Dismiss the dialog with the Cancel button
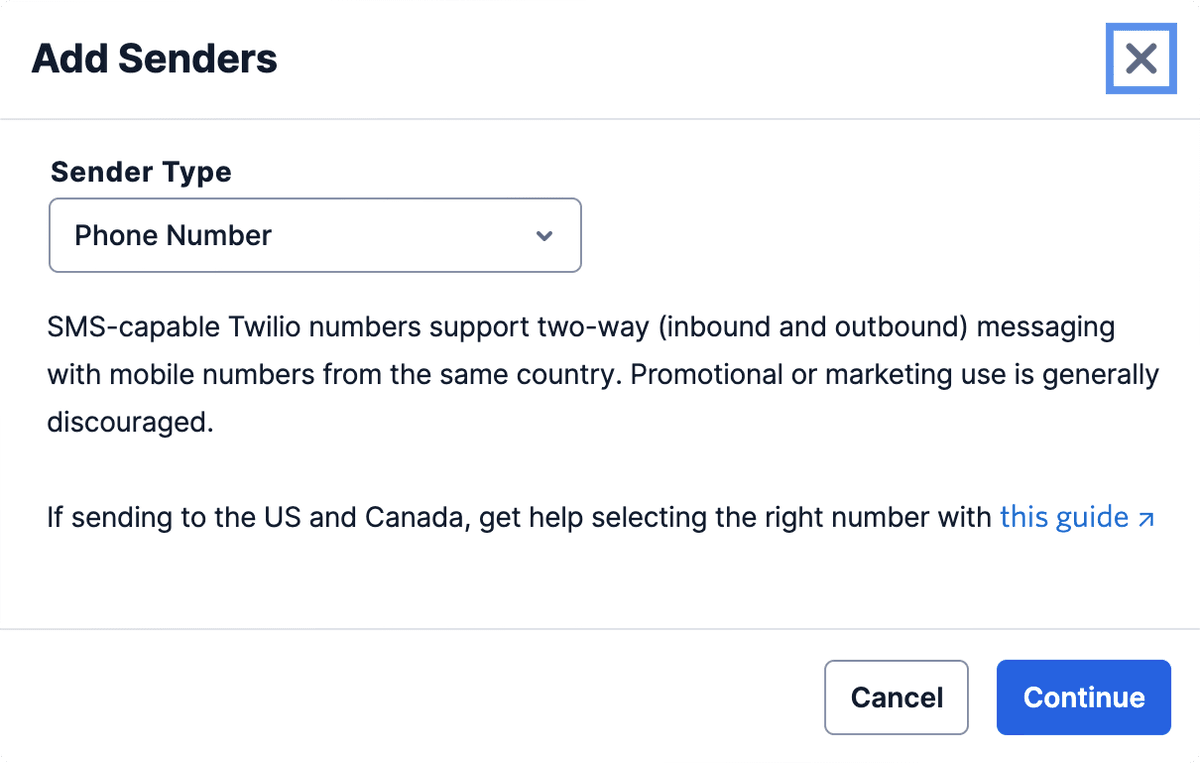Image resolution: width=1200 pixels, height=763 pixels. click(896, 697)
